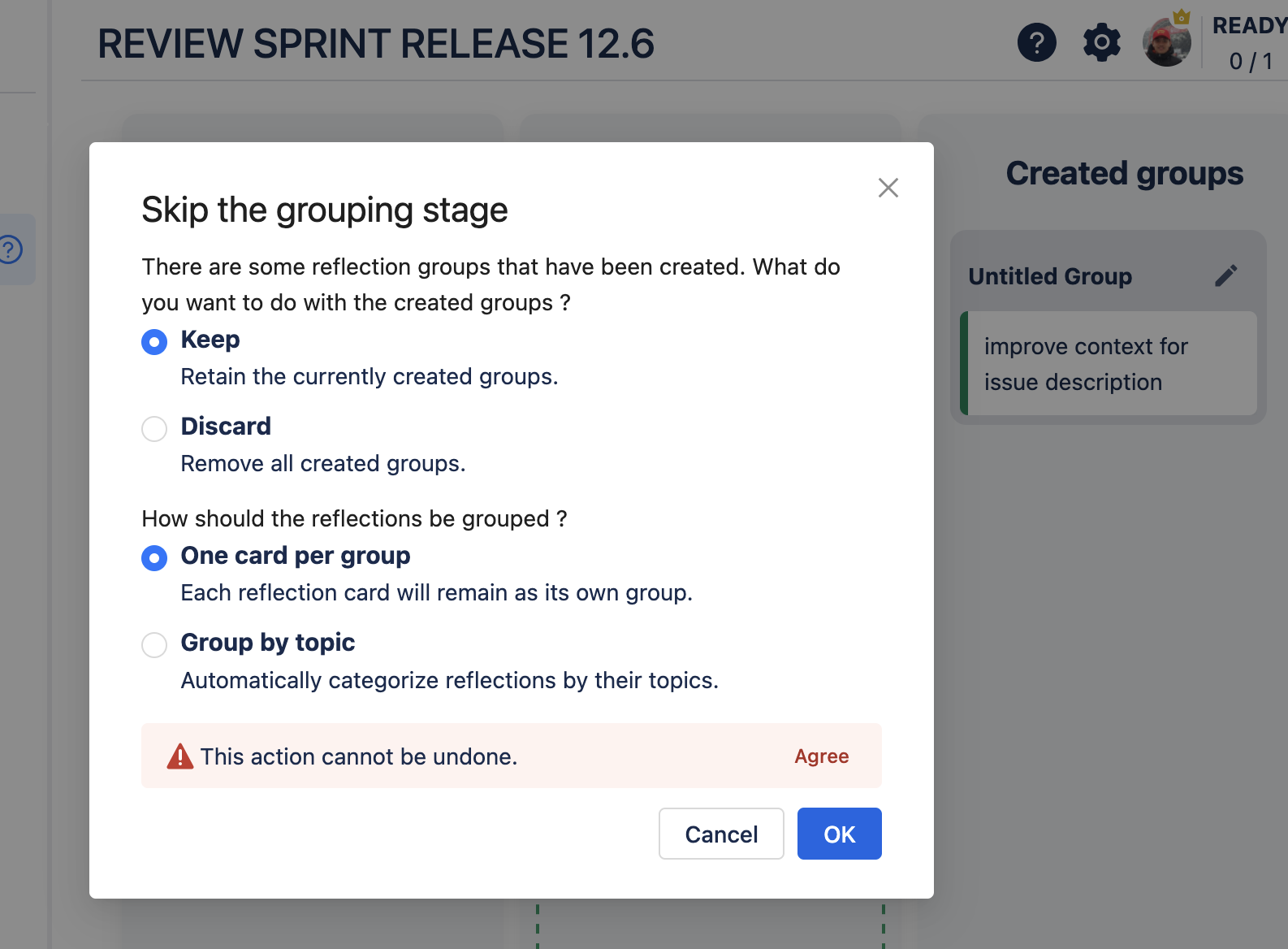
Task: Click the Untitled Group title
Action: coord(1049,276)
